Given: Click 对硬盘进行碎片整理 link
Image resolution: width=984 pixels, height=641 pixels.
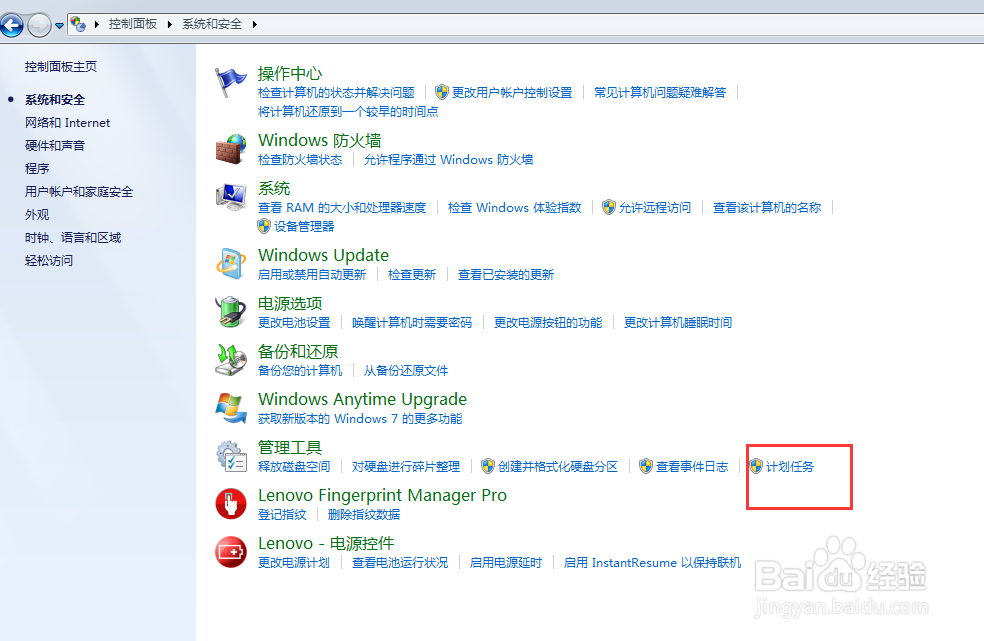Looking at the screenshot, I should (x=405, y=466).
